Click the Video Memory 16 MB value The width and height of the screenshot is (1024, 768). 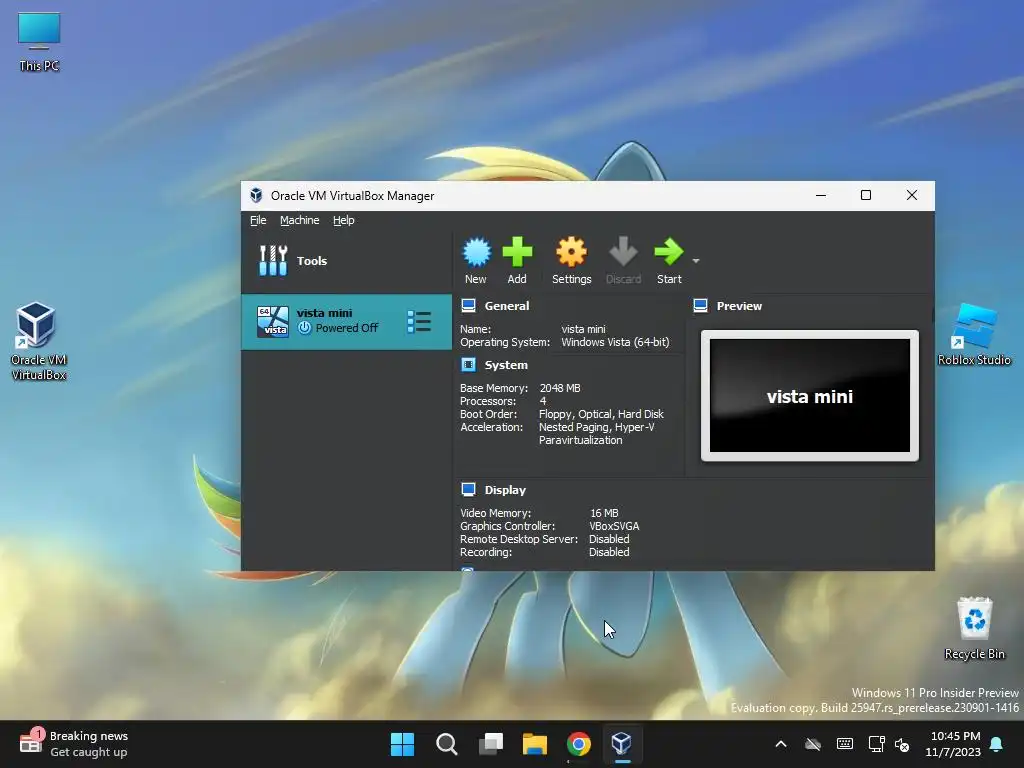tap(604, 513)
